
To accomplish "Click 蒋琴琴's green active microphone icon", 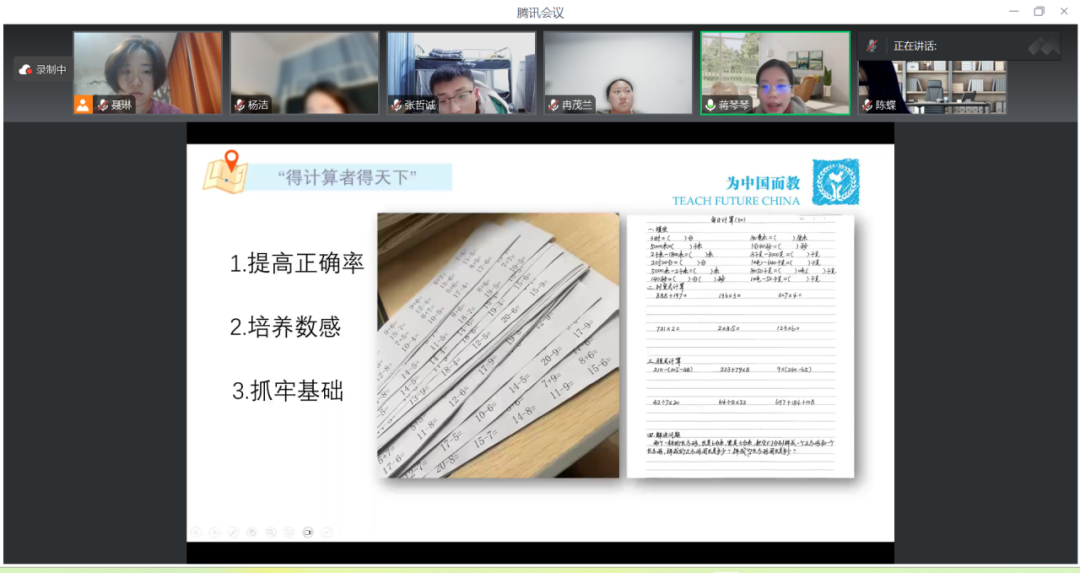I will tap(710, 105).
